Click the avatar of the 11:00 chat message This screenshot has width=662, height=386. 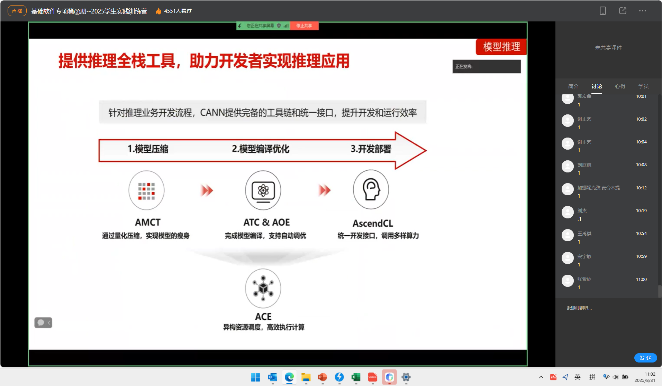[x=567, y=281]
